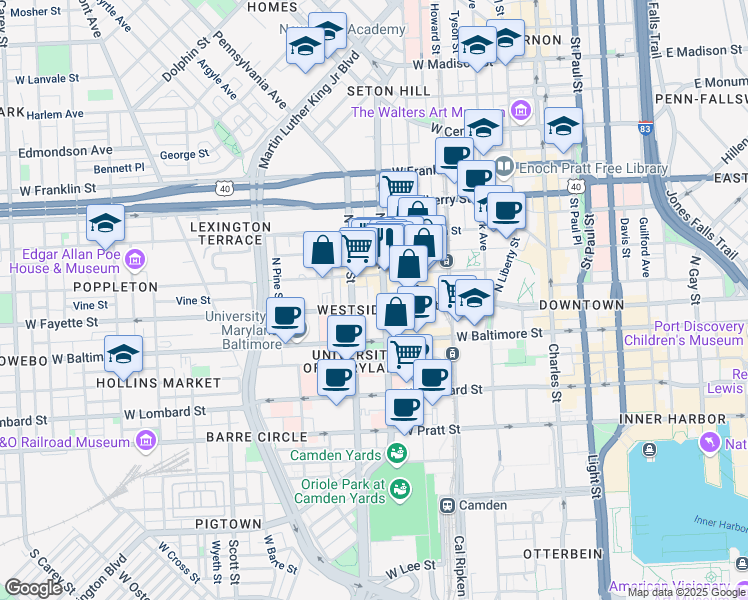
Task: Click the Light St street label
Action: click(x=594, y=476)
